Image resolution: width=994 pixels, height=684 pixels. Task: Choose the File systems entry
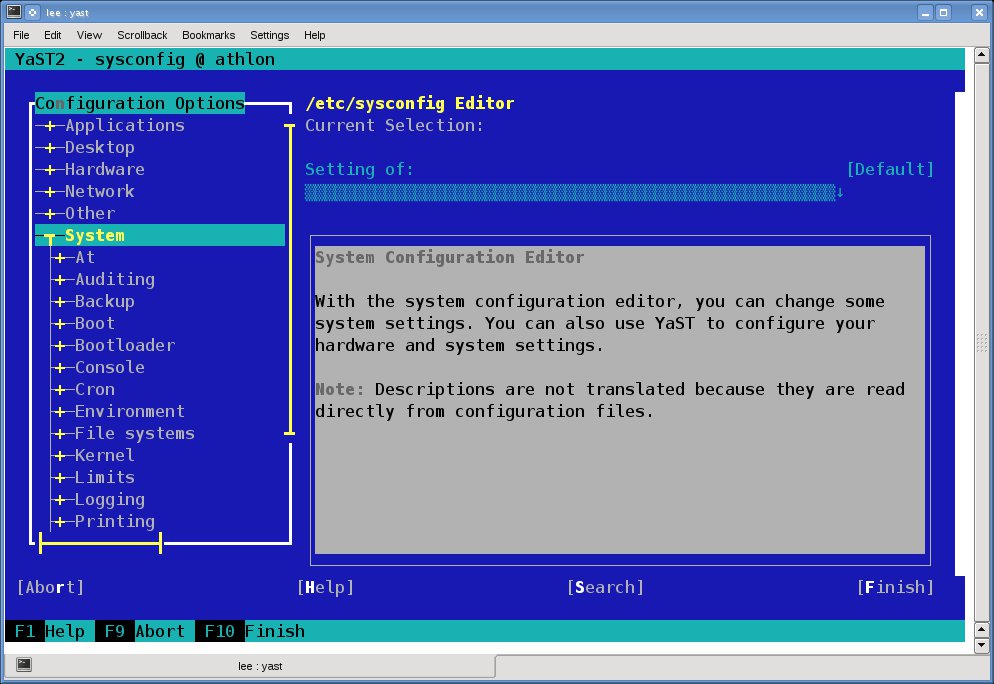pos(134,434)
